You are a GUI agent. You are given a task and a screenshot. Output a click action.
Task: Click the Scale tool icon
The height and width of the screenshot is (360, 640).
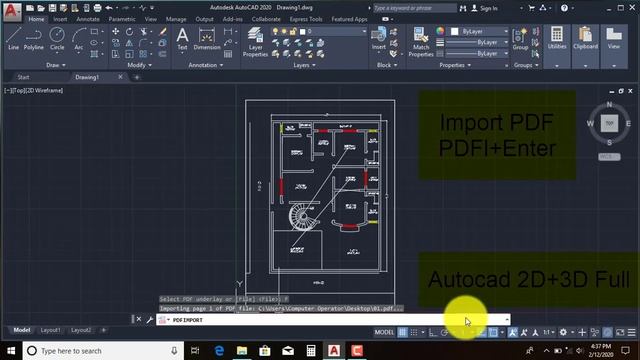tap(129, 54)
